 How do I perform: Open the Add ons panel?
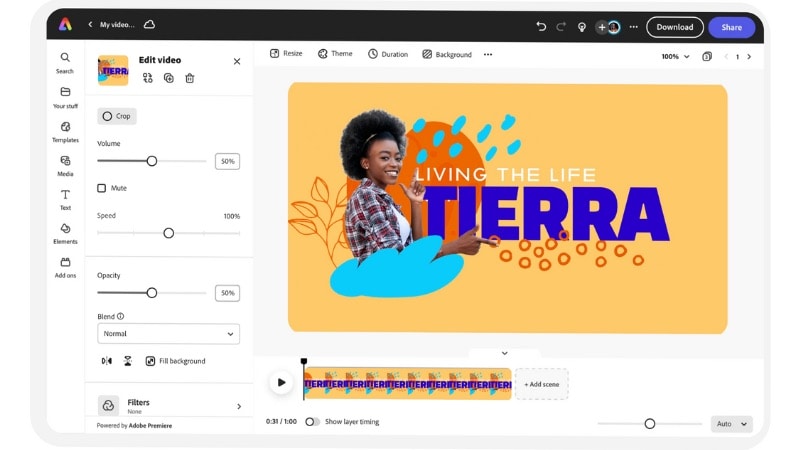tap(65, 267)
